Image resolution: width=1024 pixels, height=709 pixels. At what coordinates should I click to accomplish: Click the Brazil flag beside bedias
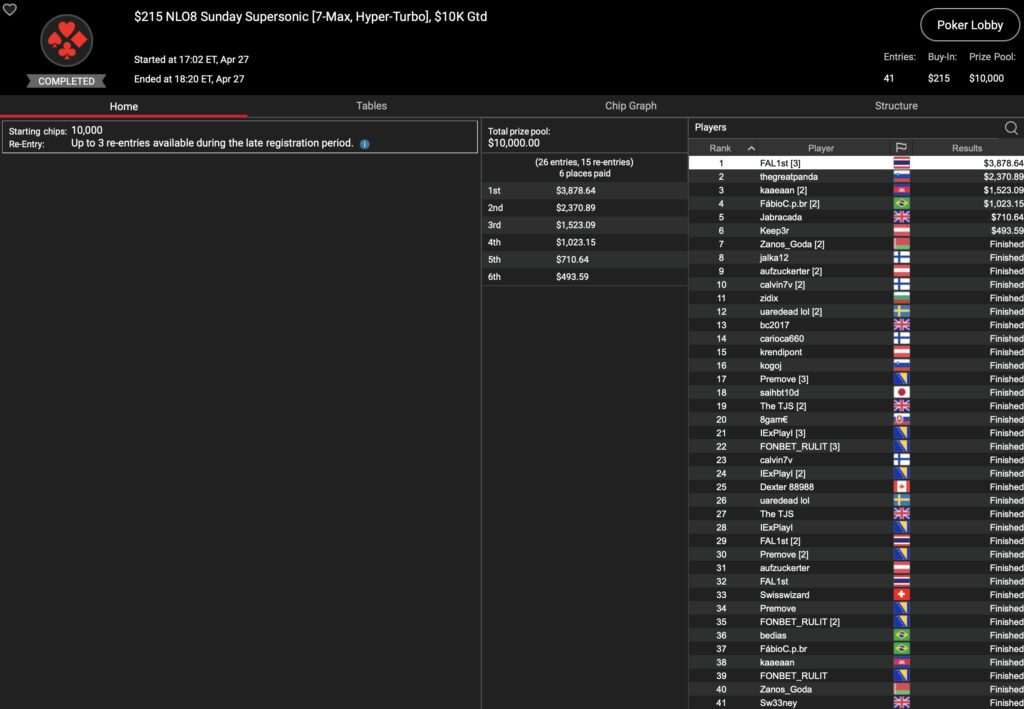(x=901, y=635)
